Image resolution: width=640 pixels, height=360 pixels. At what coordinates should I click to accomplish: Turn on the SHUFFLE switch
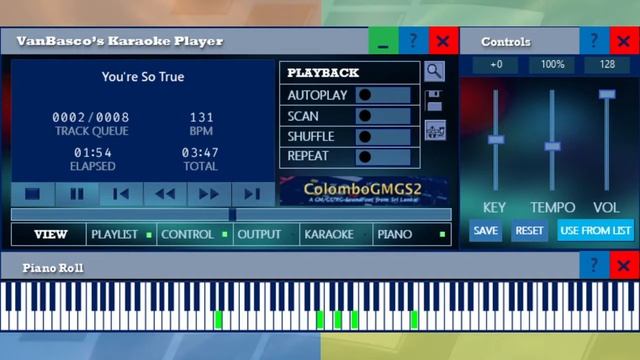382,136
